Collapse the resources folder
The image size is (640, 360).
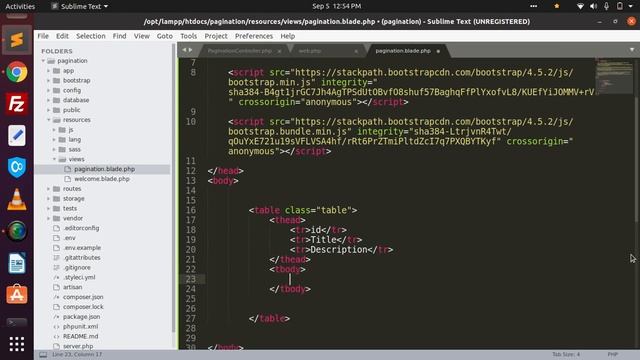pos(49,120)
